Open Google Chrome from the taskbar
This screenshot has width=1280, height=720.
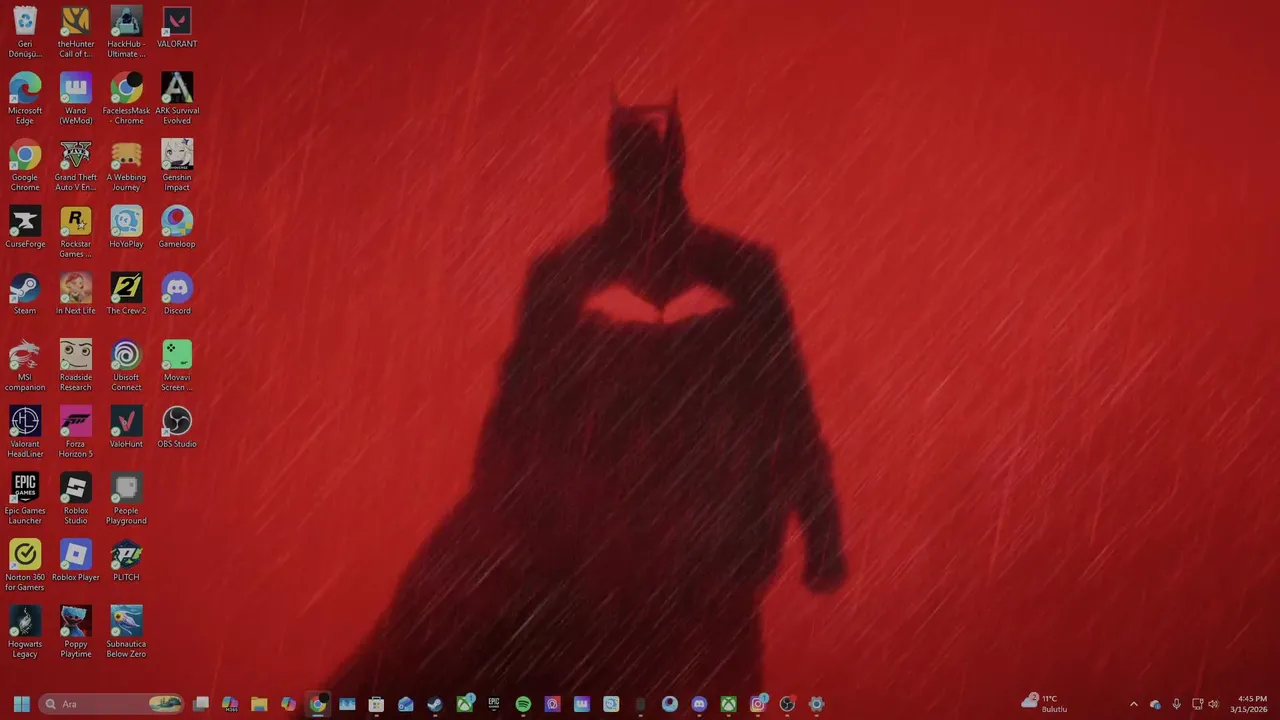pyautogui.click(x=318, y=704)
